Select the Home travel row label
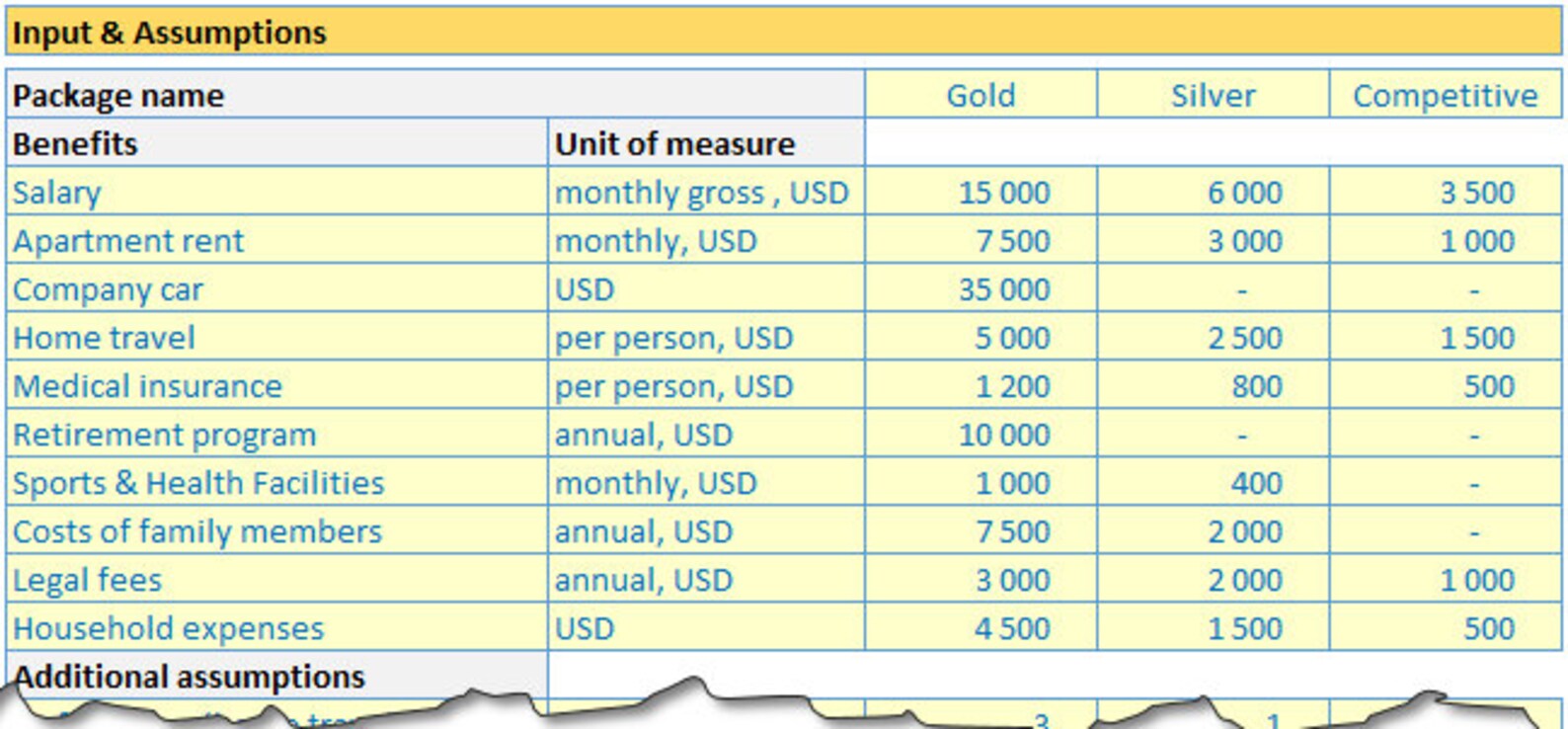1568x729 pixels. pyautogui.click(x=276, y=337)
